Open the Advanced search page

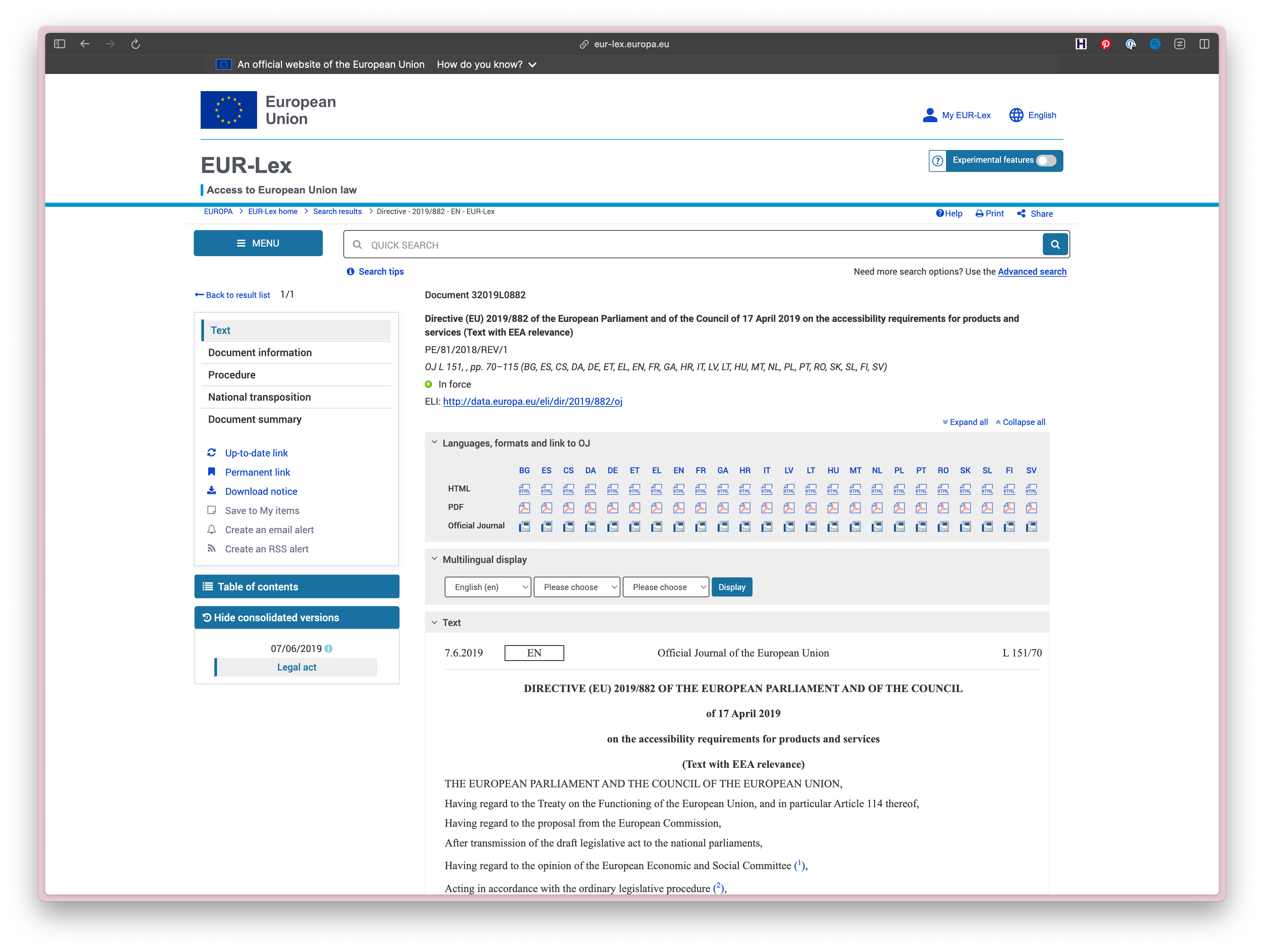[x=1032, y=272]
